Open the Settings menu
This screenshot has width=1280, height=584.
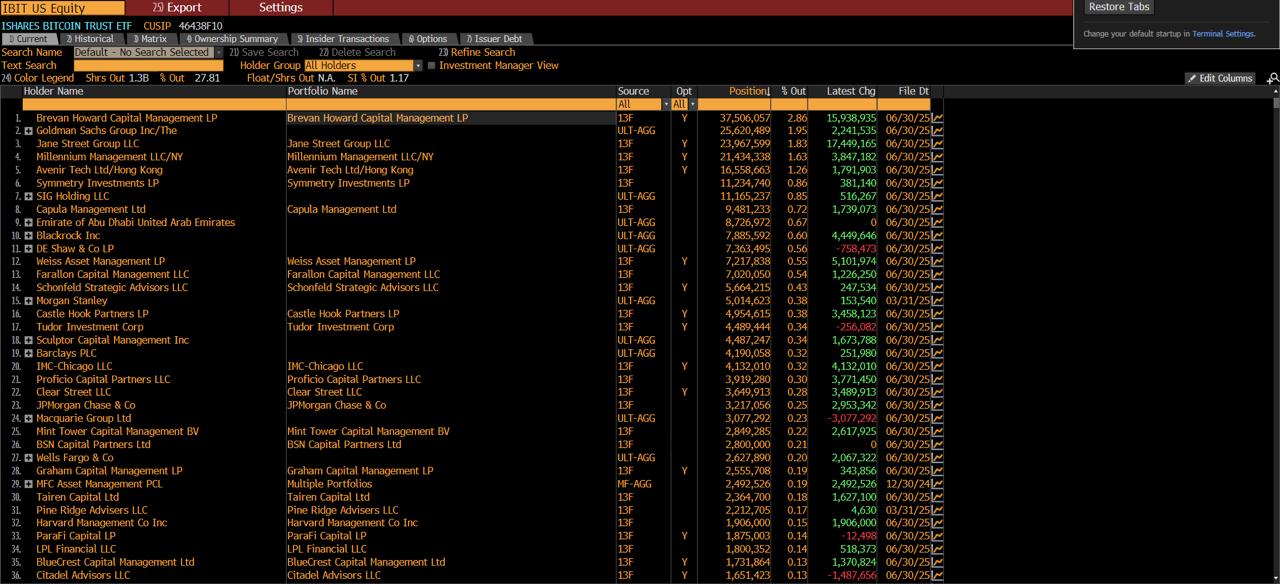tap(281, 7)
